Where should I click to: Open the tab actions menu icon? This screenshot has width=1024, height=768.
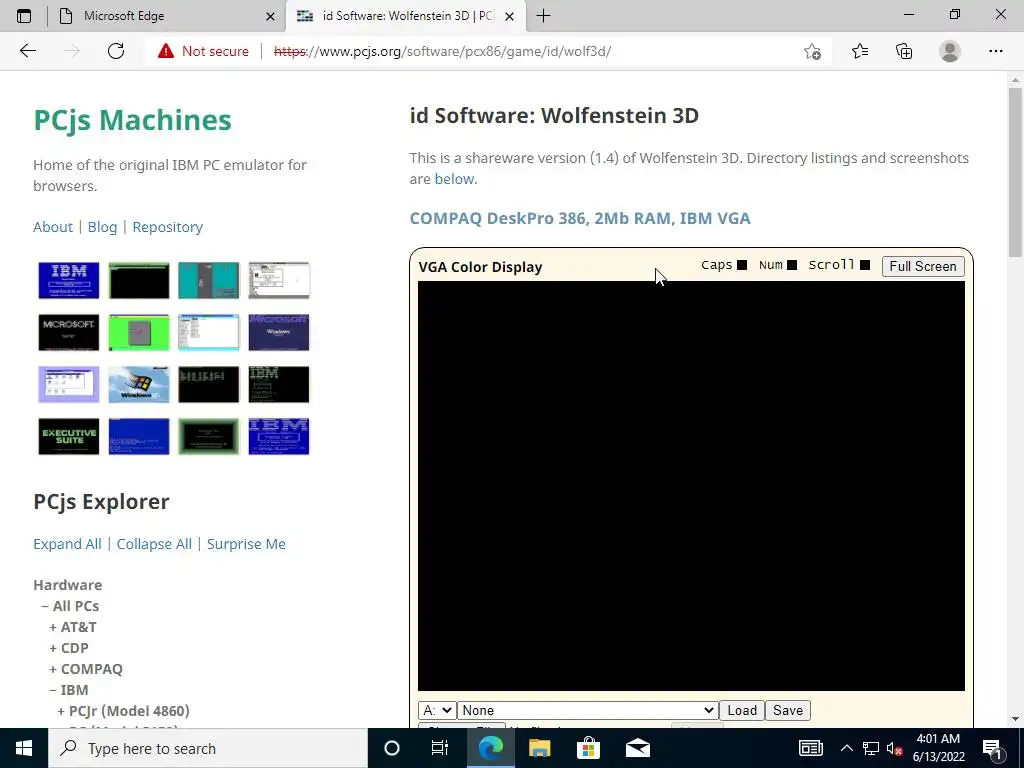pyautogui.click(x=24, y=16)
